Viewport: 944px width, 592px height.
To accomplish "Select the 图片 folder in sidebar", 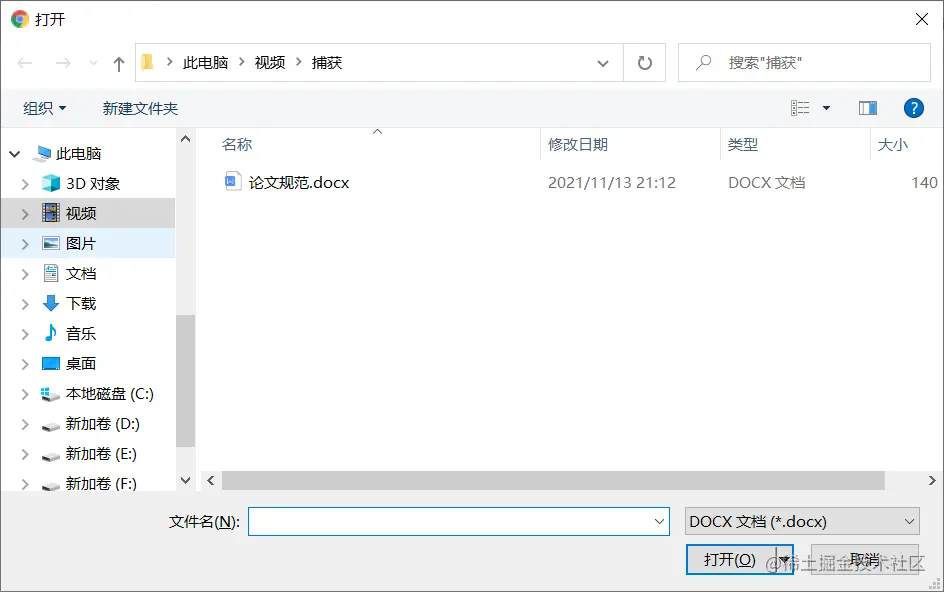I will pos(81,243).
